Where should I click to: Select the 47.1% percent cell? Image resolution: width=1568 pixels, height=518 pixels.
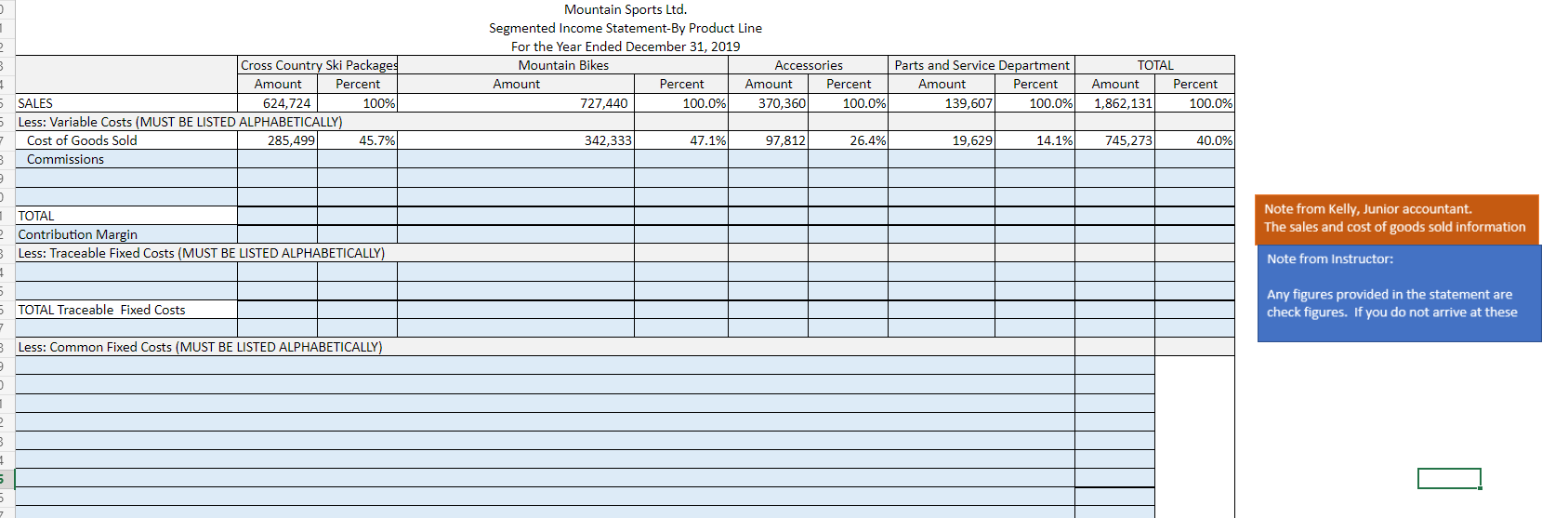pos(681,140)
